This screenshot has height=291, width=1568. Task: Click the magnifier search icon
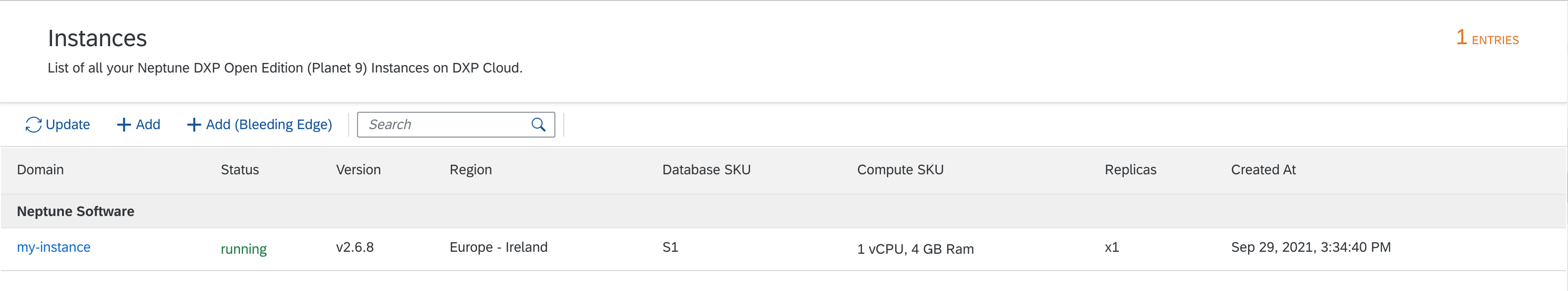click(x=538, y=125)
